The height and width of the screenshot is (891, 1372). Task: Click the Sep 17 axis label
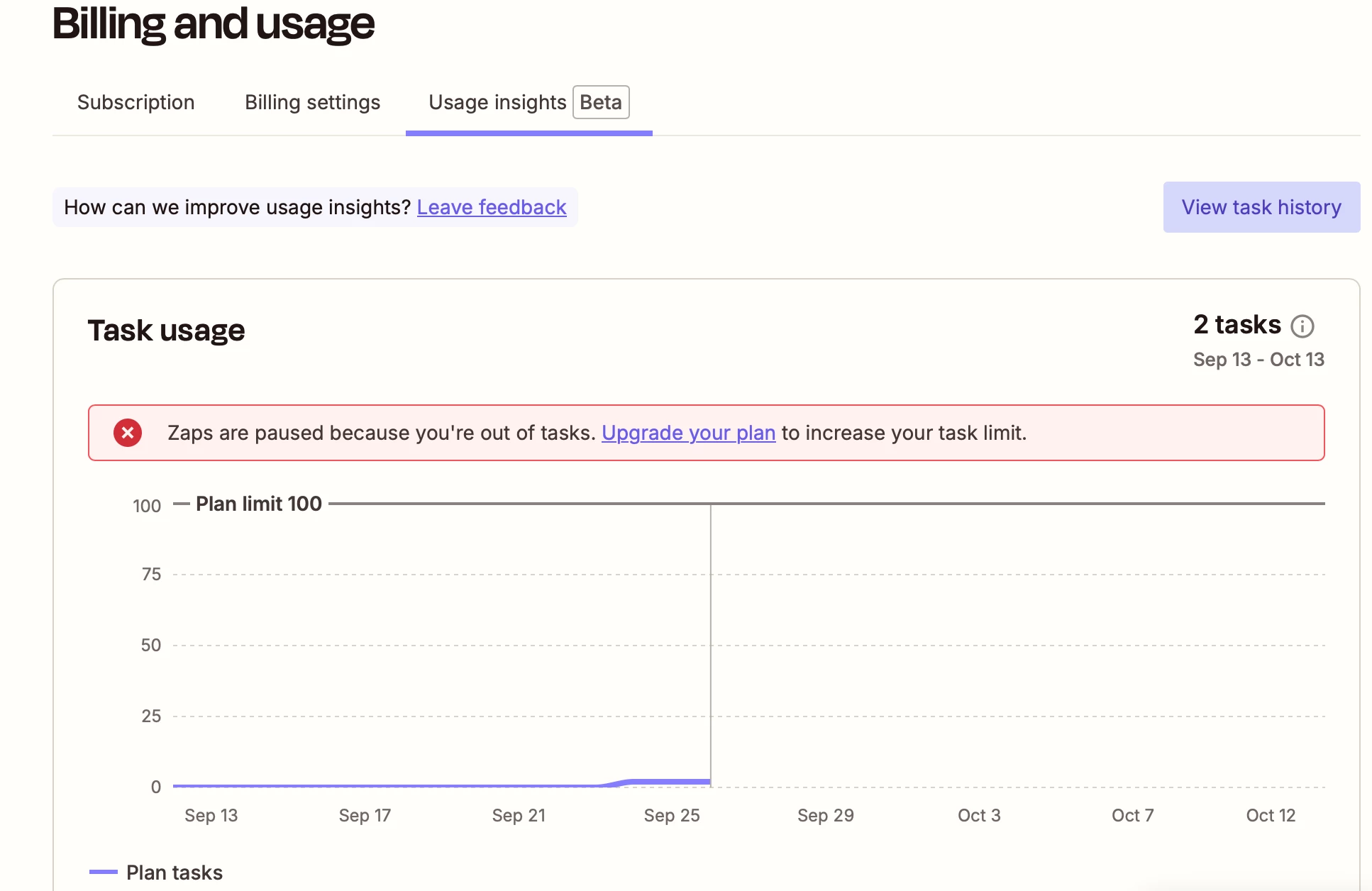tap(365, 816)
